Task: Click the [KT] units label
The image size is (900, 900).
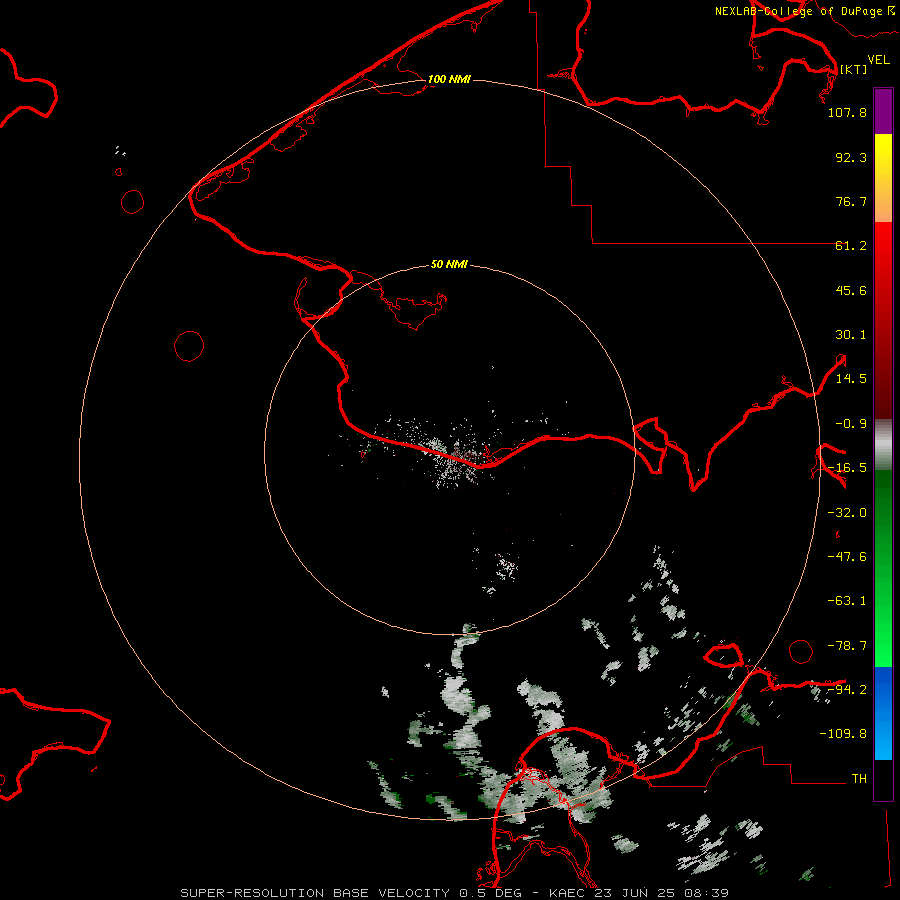Action: 853,69
